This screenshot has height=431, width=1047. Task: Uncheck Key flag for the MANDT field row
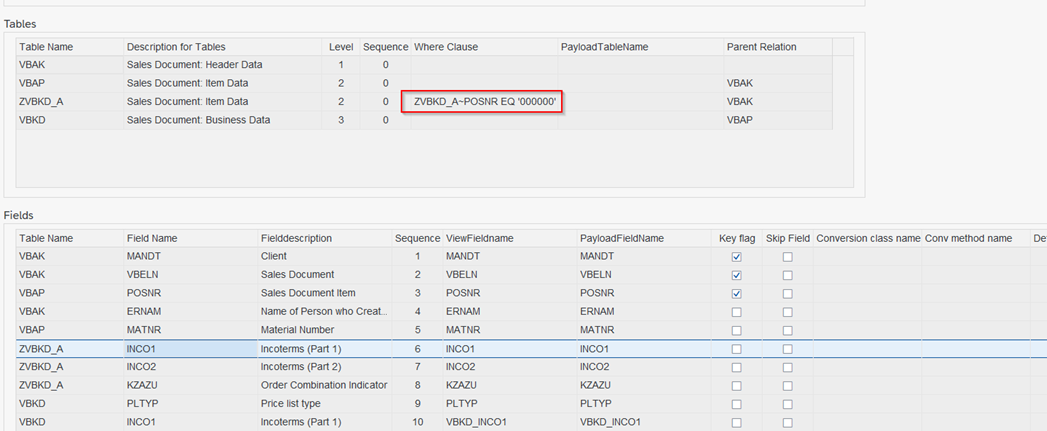[737, 257]
